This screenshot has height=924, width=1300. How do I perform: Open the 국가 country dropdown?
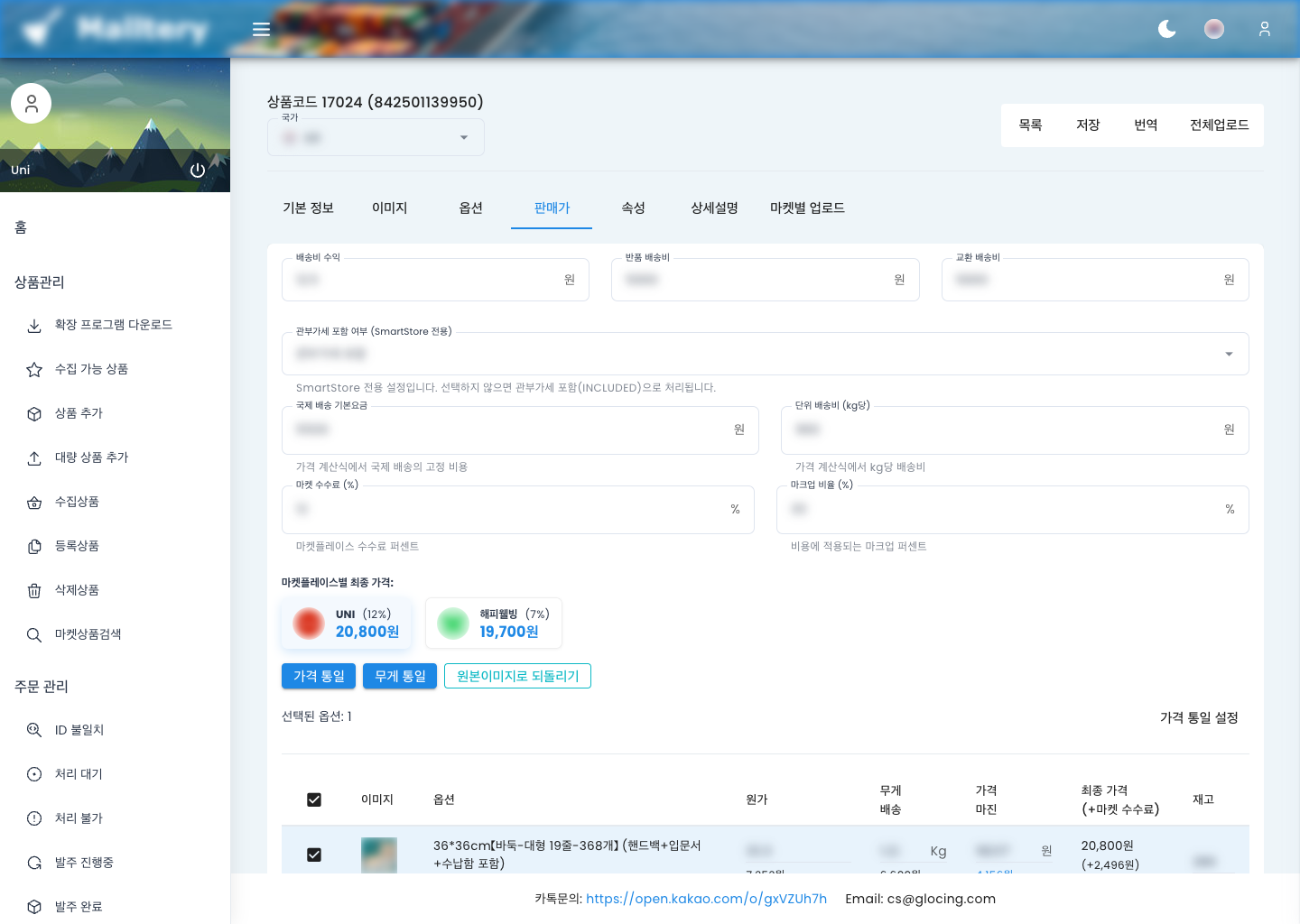pos(376,137)
